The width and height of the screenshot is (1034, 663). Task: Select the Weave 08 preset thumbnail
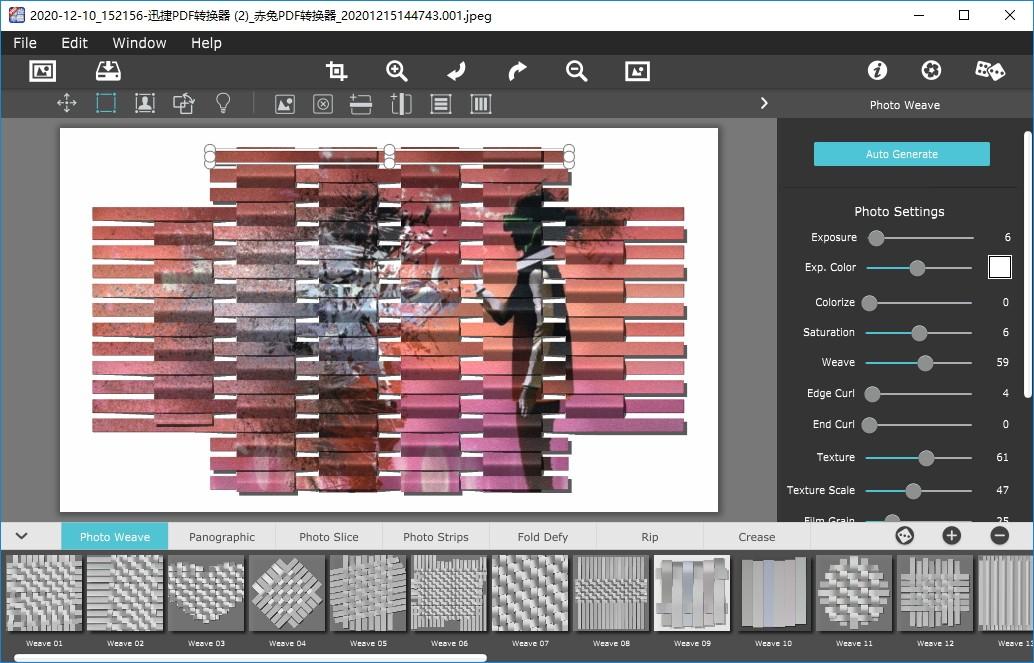pyautogui.click(x=611, y=593)
